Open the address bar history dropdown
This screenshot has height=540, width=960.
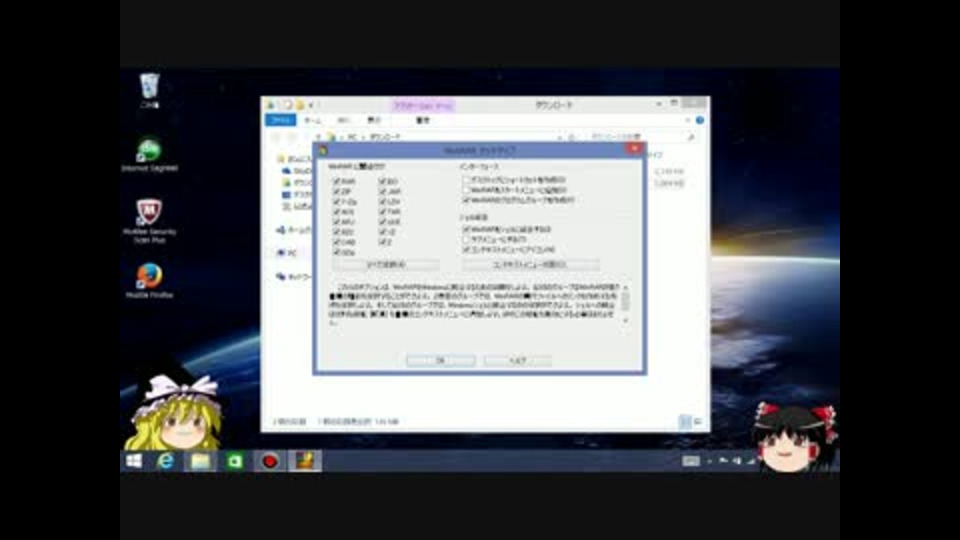pyautogui.click(x=560, y=137)
